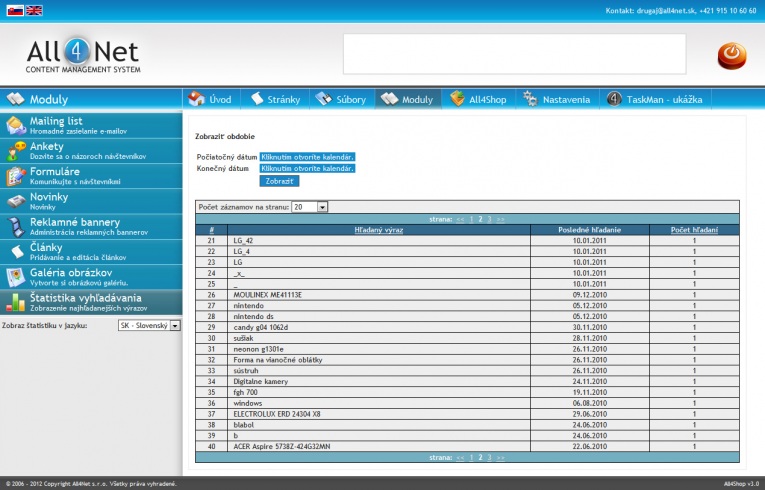The image size is (765, 490).
Task: Open statistics language dropdown SK - Slovensky
Action: tap(174, 325)
